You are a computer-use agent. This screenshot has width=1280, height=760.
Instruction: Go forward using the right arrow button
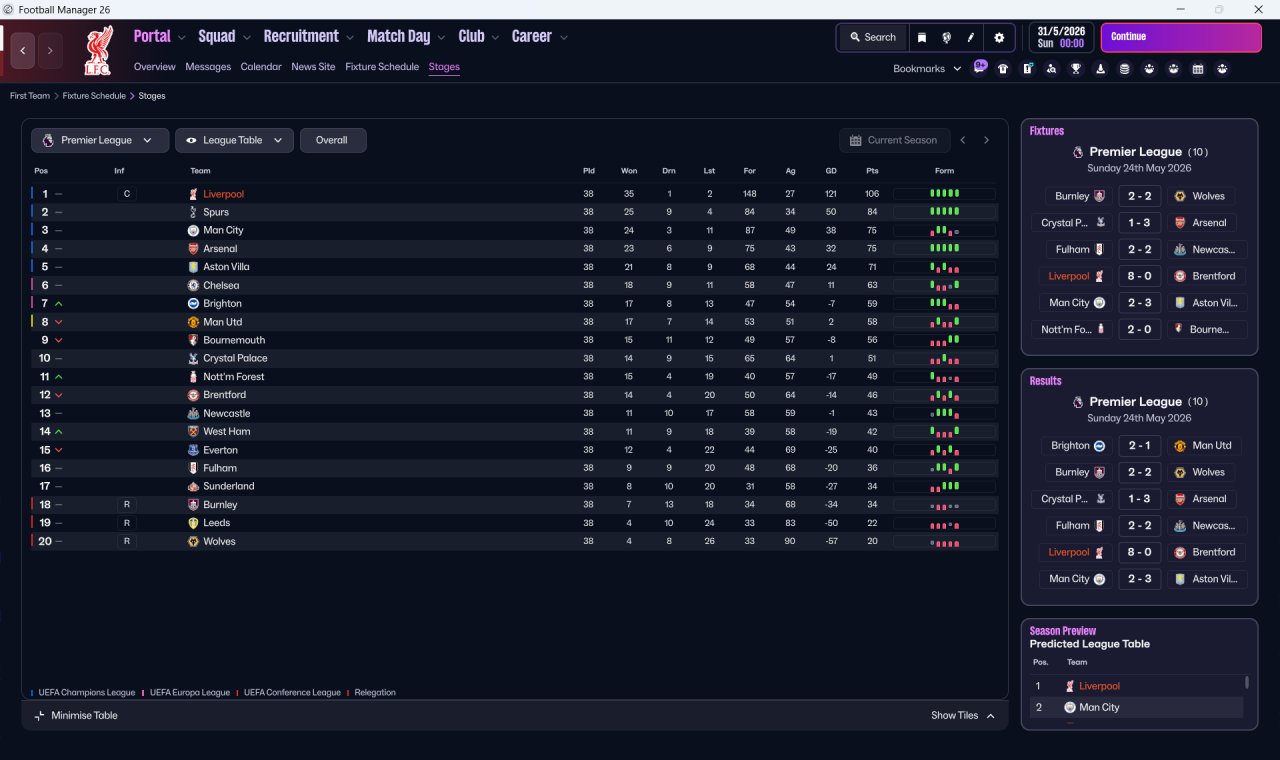[x=50, y=51]
